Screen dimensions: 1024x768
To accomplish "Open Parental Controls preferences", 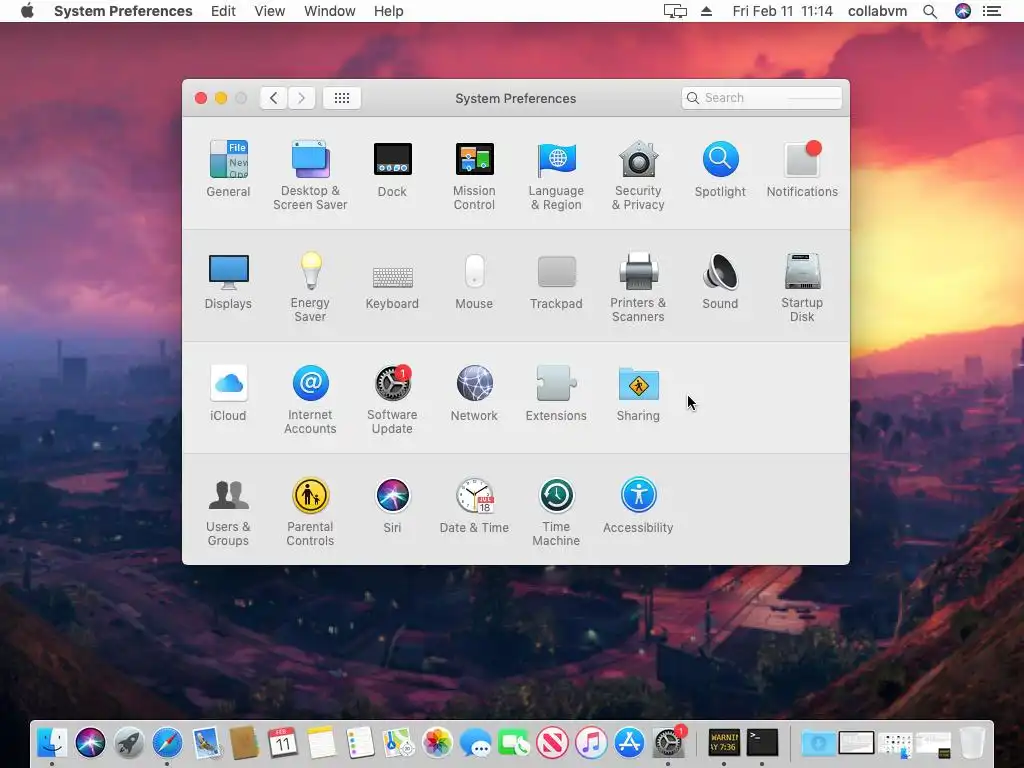I will coord(310,512).
